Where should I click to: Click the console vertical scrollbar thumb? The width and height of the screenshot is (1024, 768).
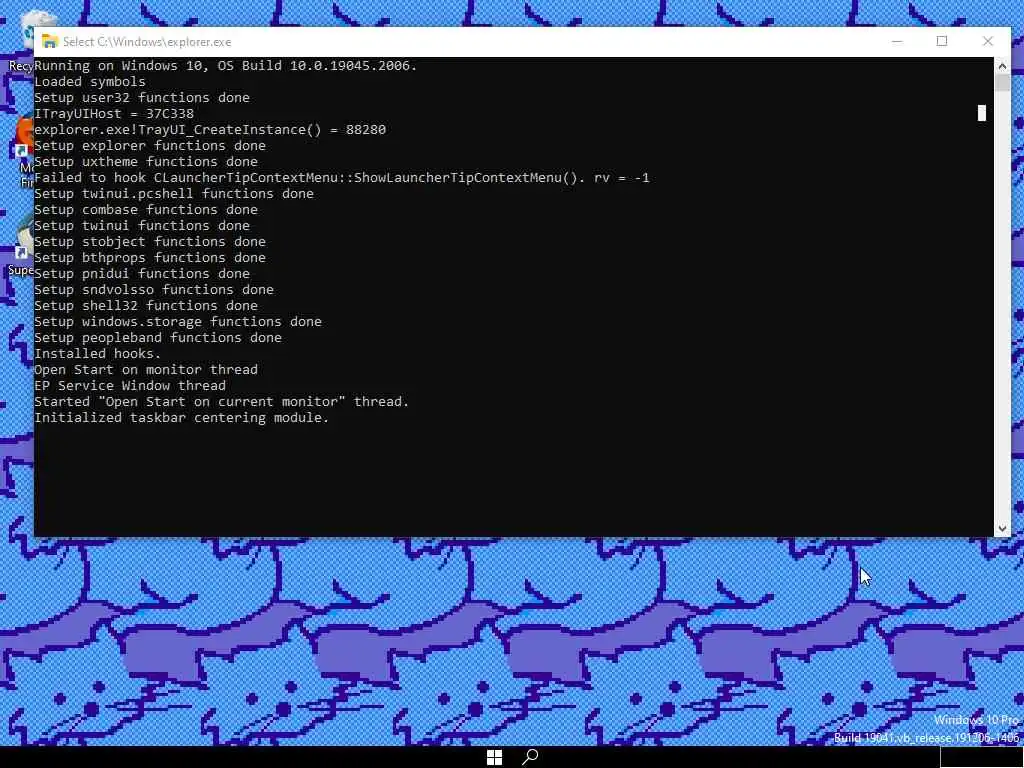pos(1002,82)
